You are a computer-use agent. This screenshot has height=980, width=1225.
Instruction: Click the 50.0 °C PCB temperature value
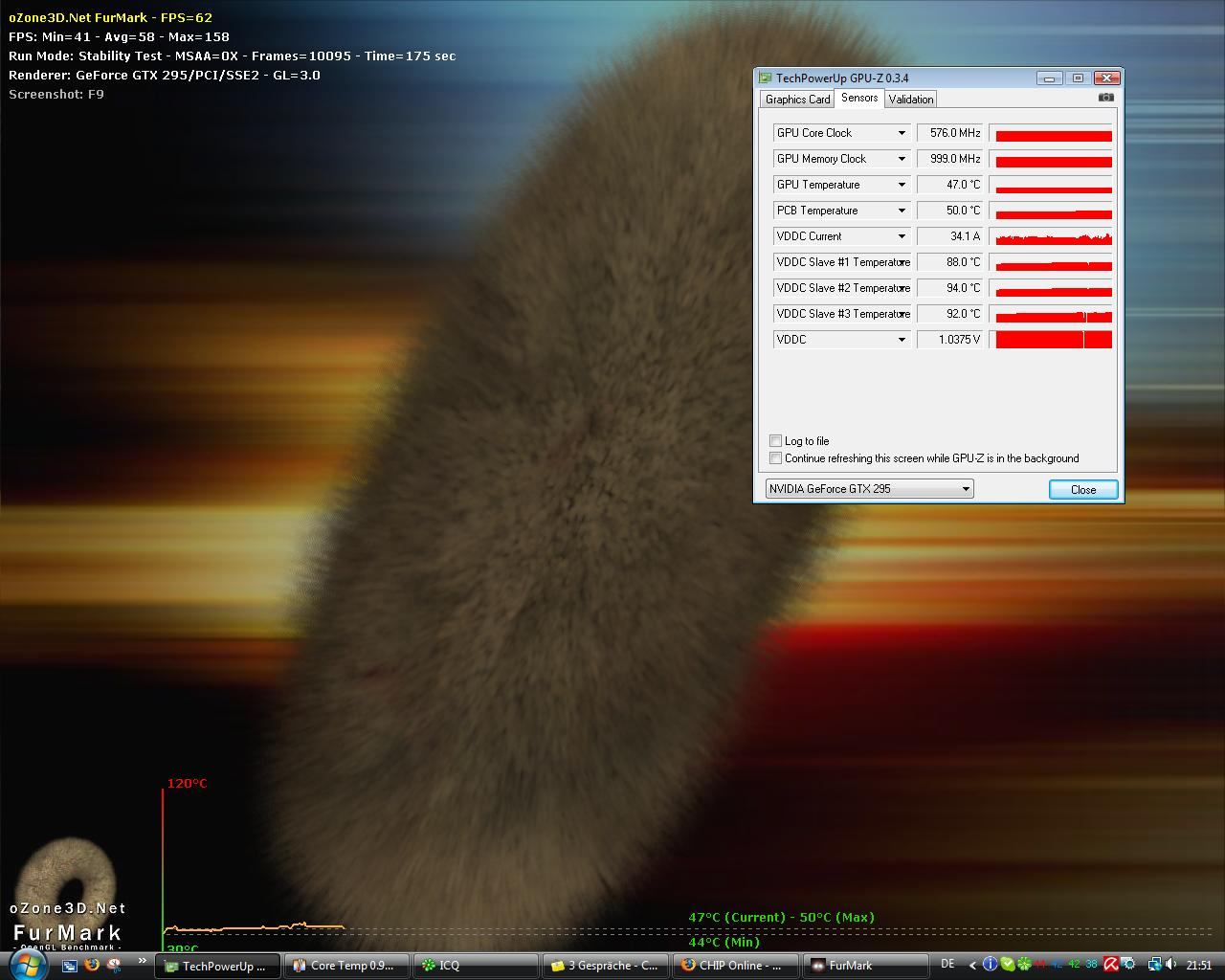950,211
